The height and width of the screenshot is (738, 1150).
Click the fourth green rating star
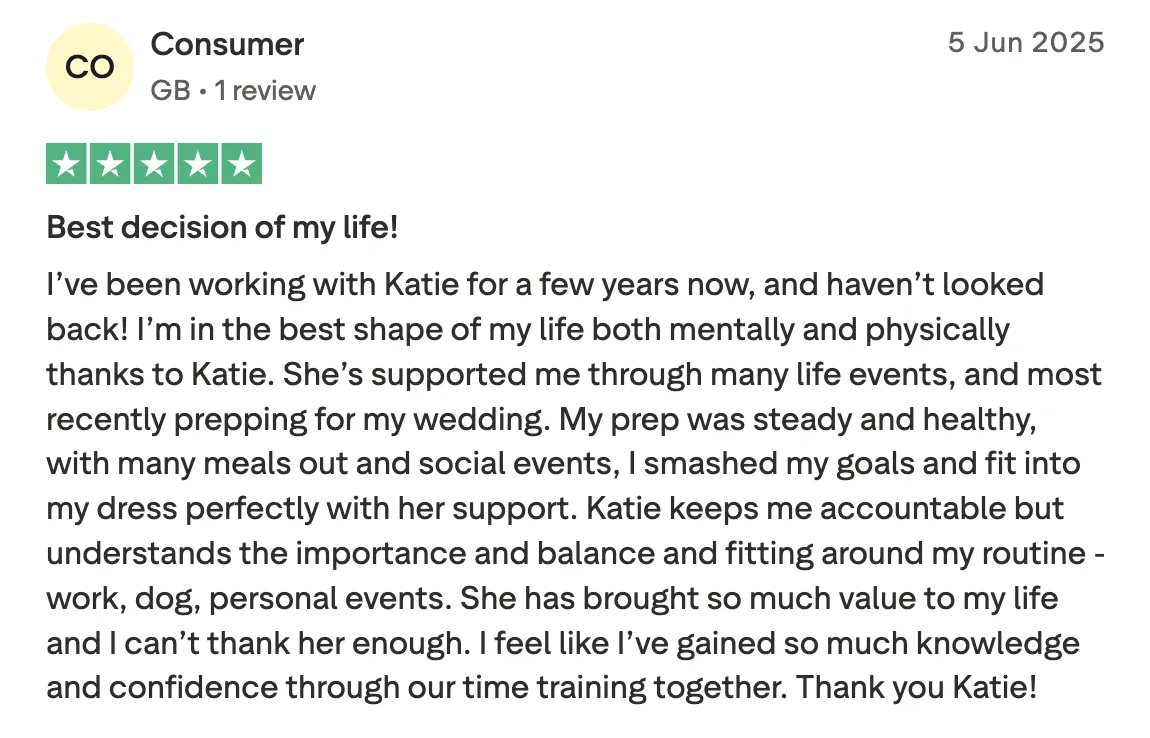(197, 165)
